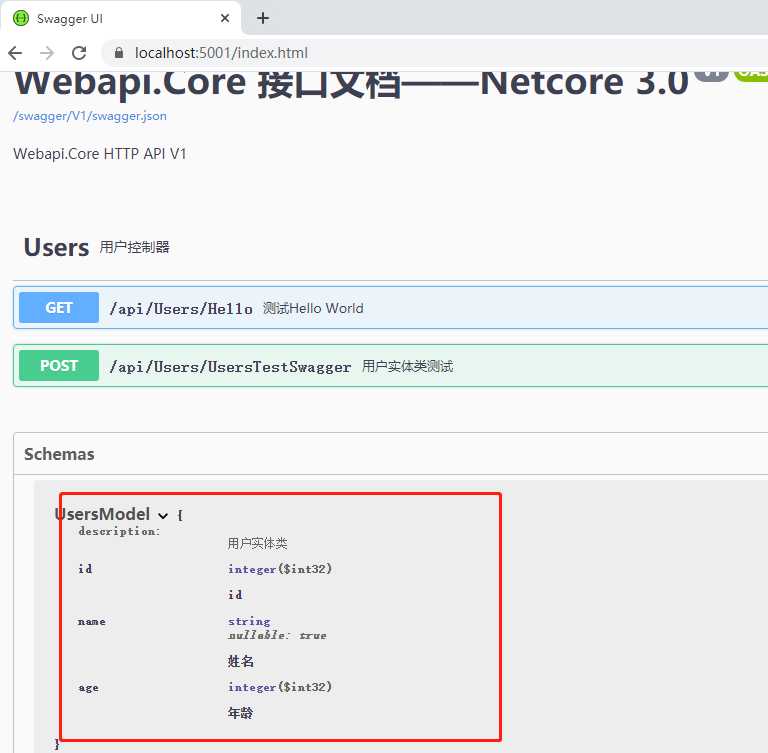
Task: Click the id property label in UsersModel
Action: point(85,568)
